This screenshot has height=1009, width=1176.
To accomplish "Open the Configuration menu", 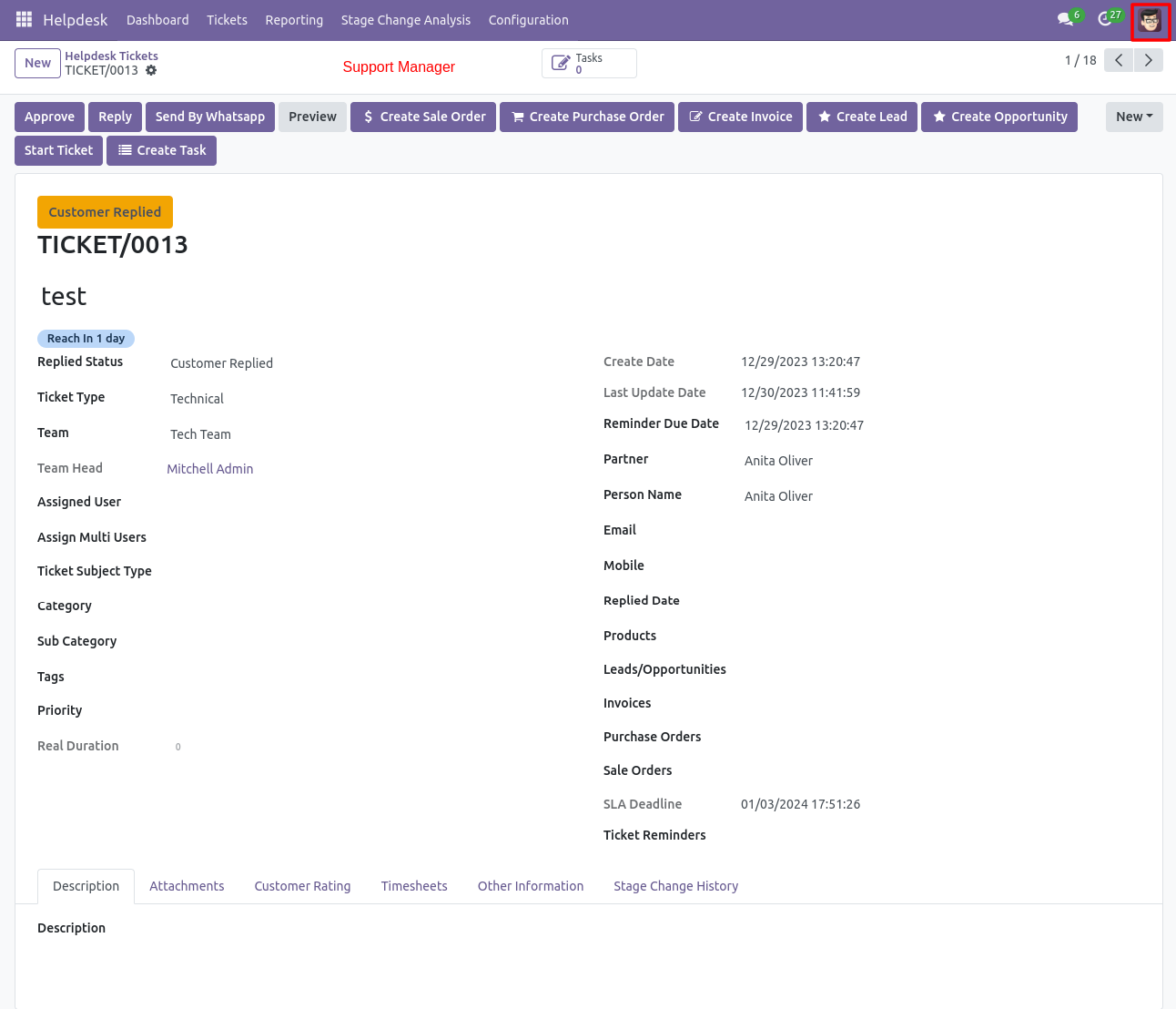I will 528,20.
